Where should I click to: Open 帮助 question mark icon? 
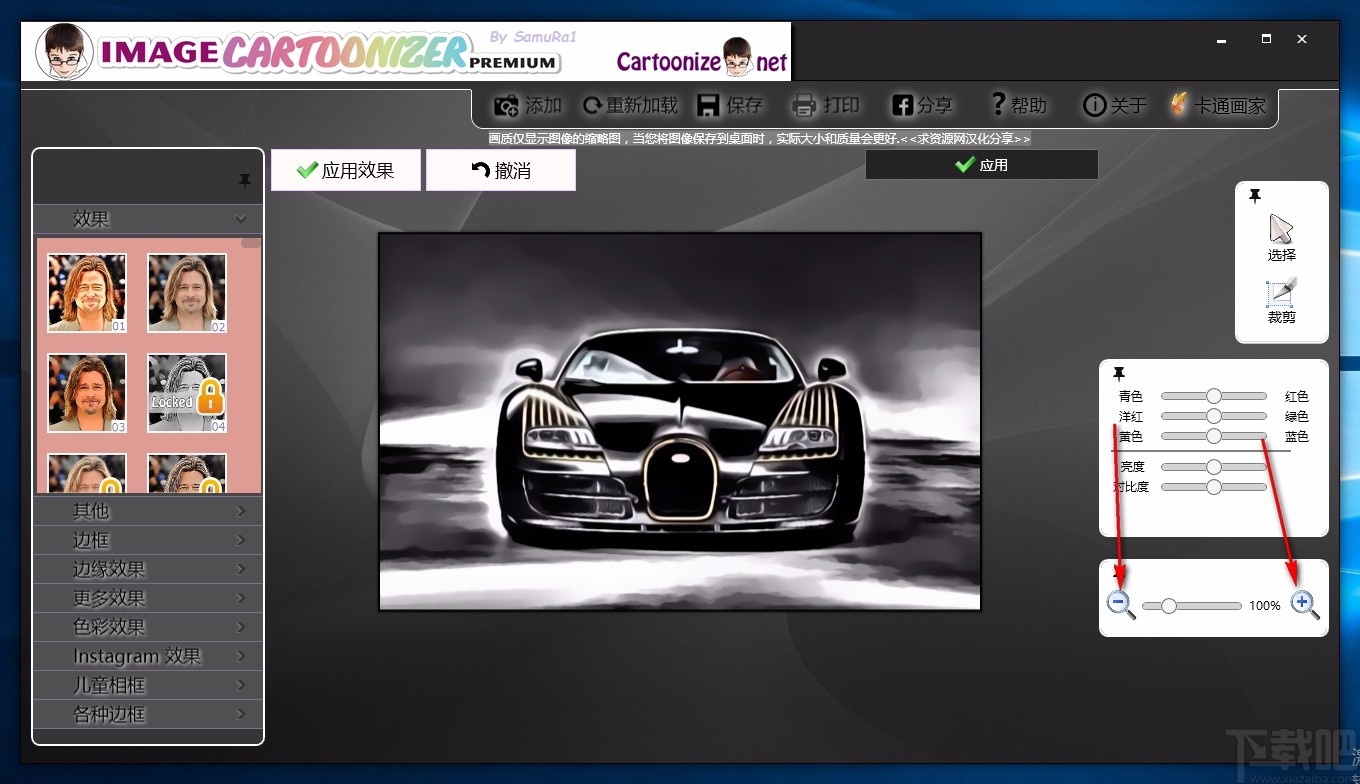click(998, 104)
